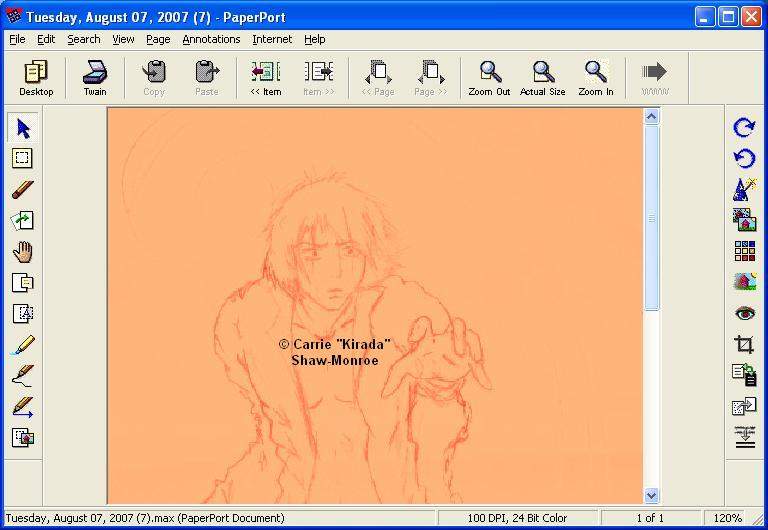This screenshot has height=530, width=768.
Task: Select the freehand scribble pen tool
Action: [x=23, y=375]
